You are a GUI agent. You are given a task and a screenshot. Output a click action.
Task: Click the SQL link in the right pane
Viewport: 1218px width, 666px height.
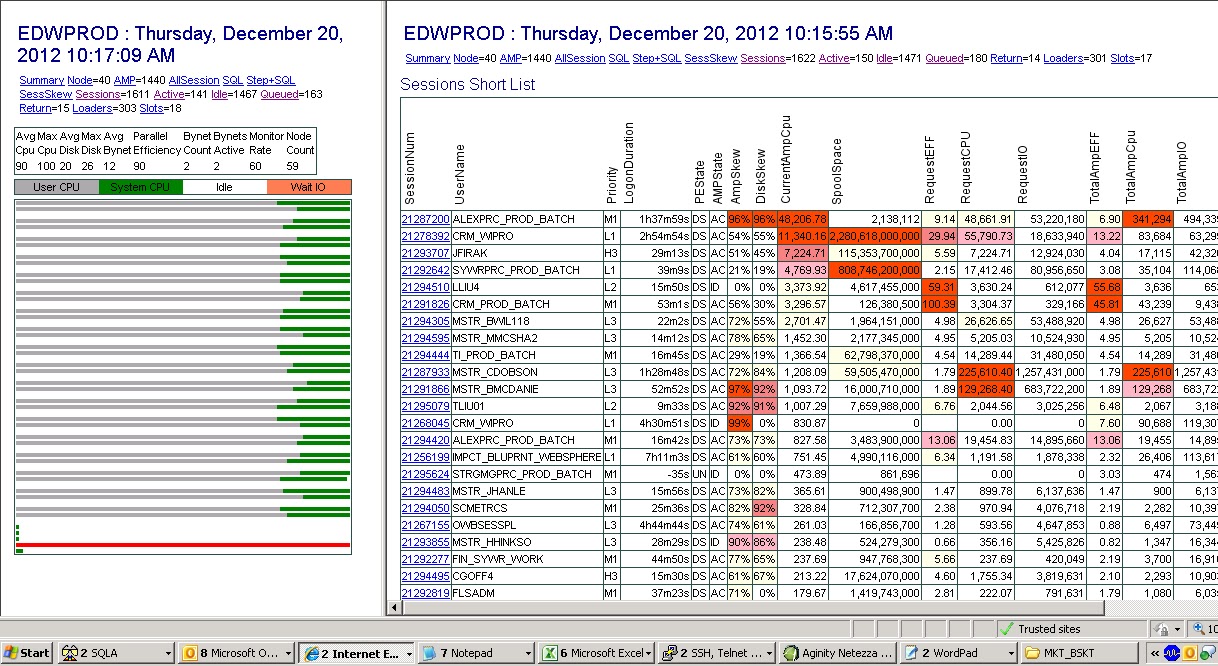click(x=619, y=58)
